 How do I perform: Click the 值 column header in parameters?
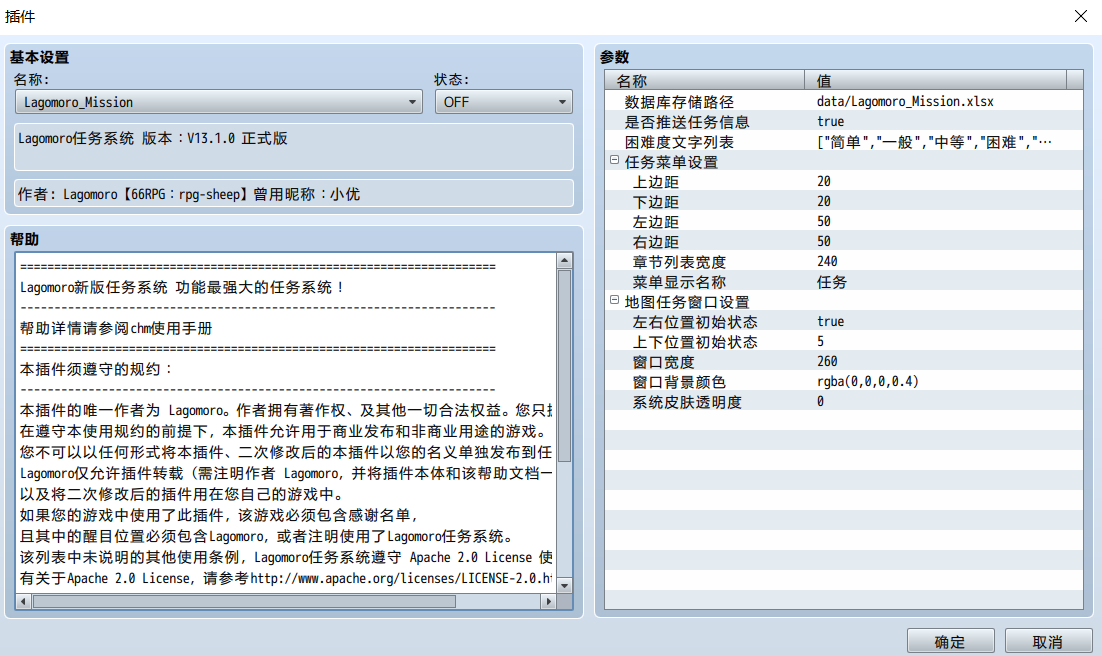935,80
